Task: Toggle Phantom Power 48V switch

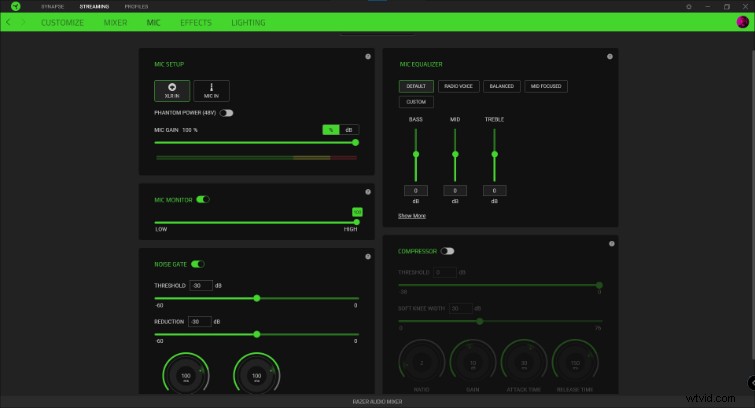Action: point(226,113)
